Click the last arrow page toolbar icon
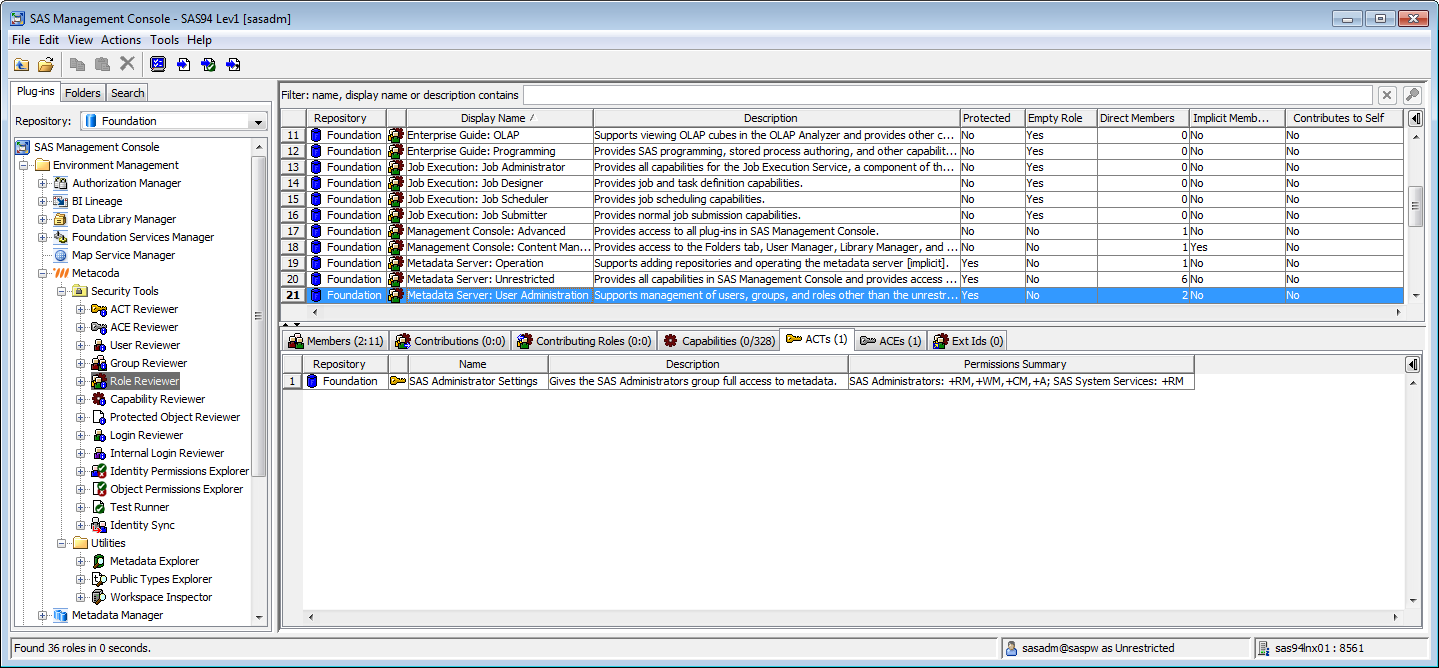The height and width of the screenshot is (668, 1439). (233, 64)
